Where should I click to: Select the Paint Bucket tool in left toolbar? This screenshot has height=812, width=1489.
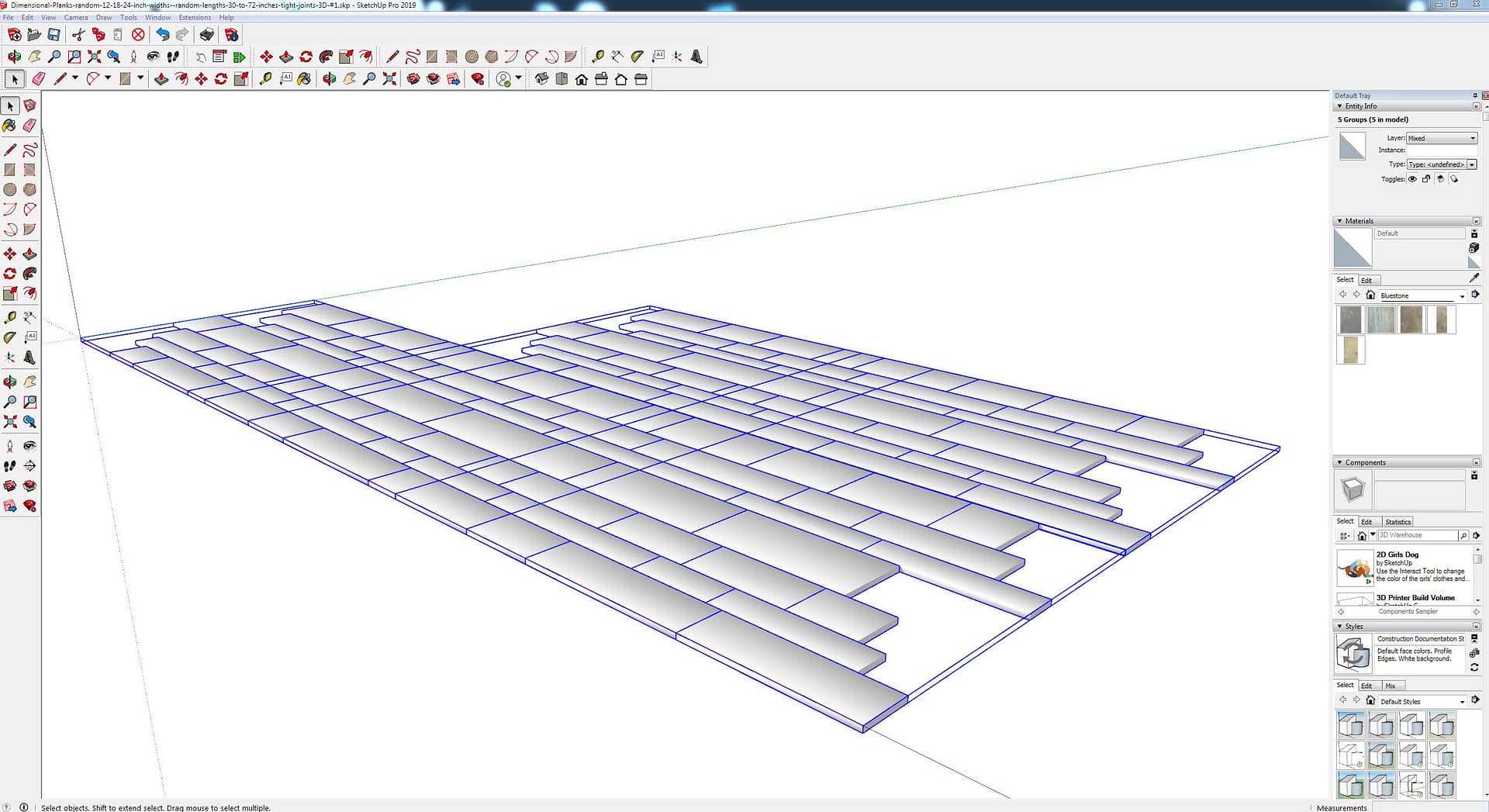[x=9, y=126]
